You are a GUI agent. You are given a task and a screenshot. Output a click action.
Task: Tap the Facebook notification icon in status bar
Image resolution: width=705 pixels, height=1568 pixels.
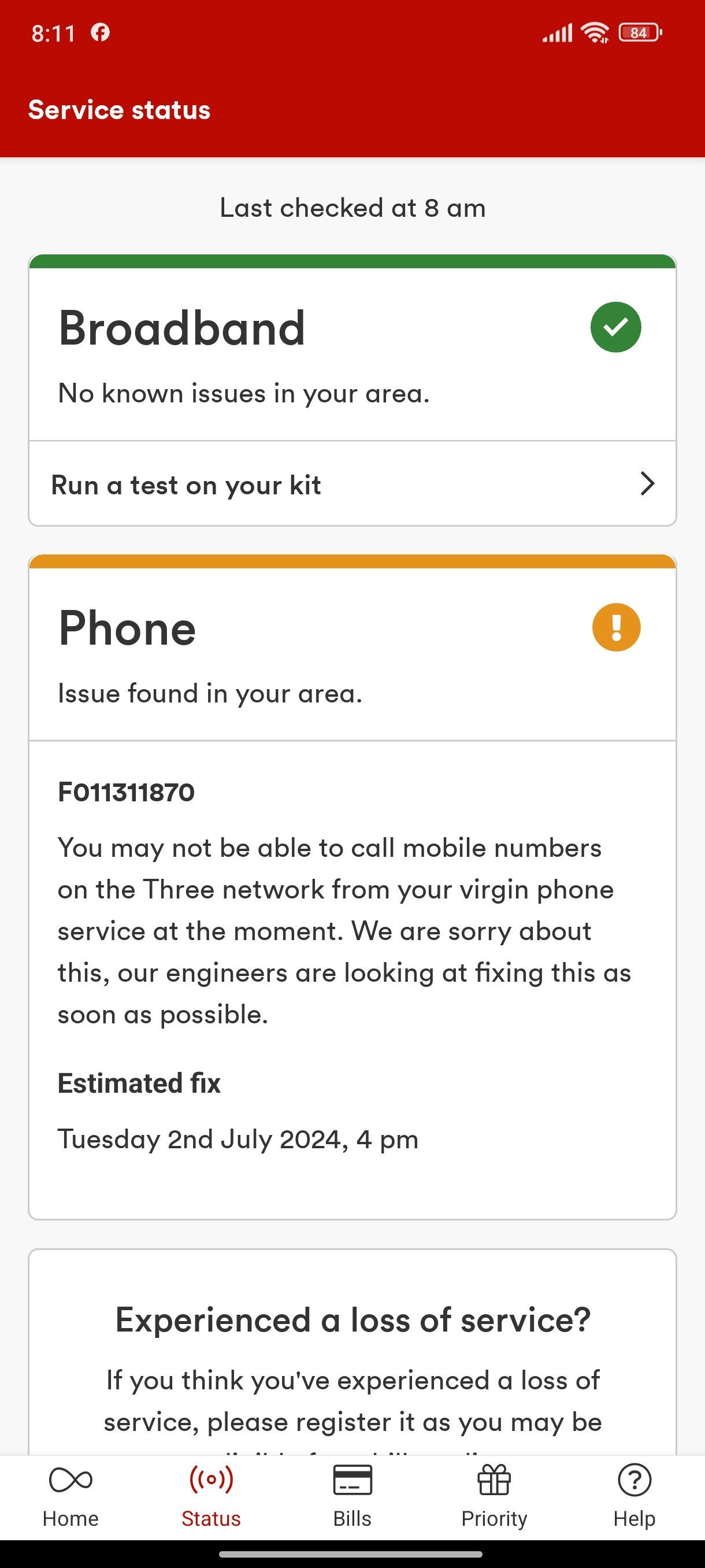[x=101, y=32]
